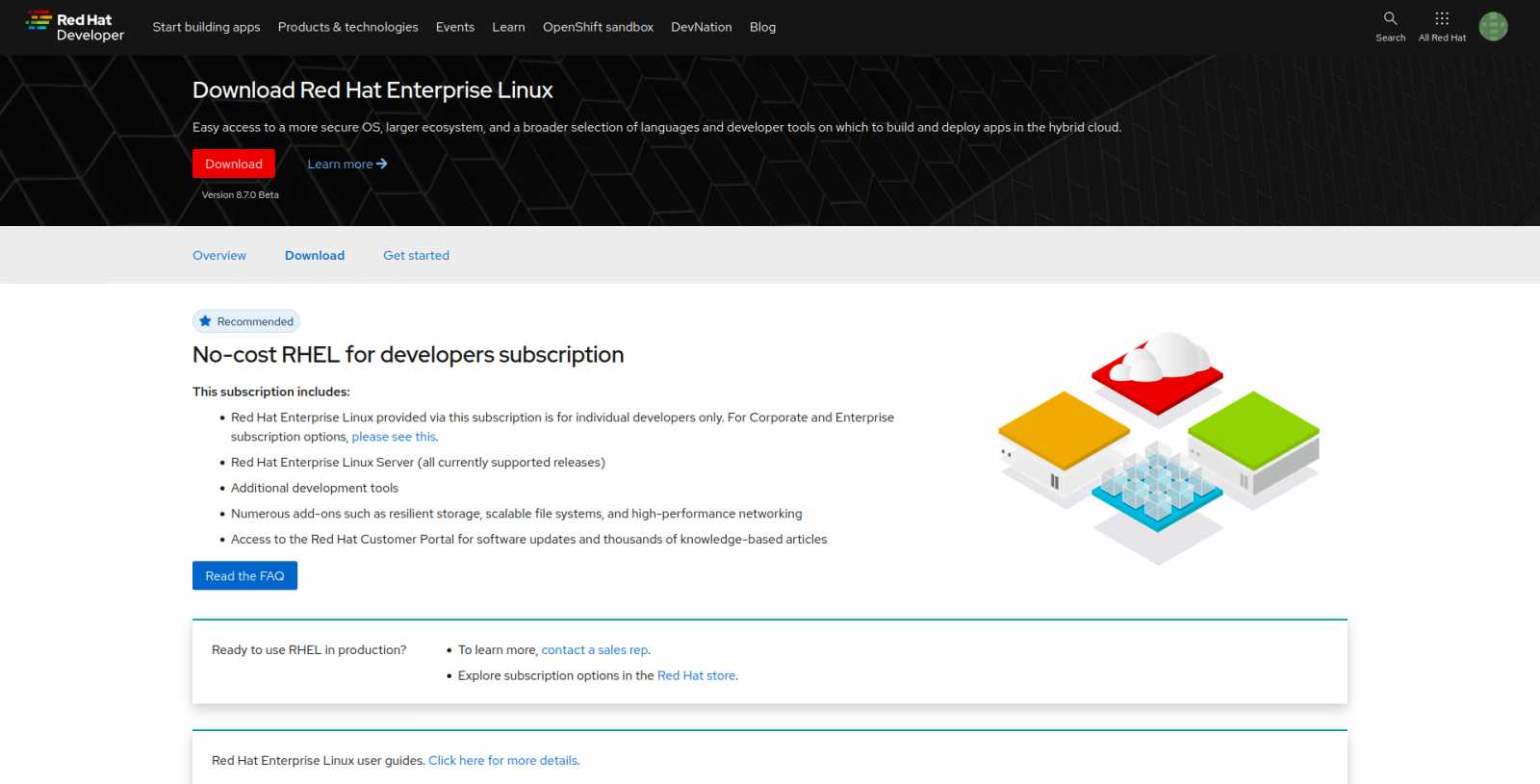Image resolution: width=1540 pixels, height=784 pixels.
Task: Click 'Version 8.7.0 Beta' text
Action: 240,195
